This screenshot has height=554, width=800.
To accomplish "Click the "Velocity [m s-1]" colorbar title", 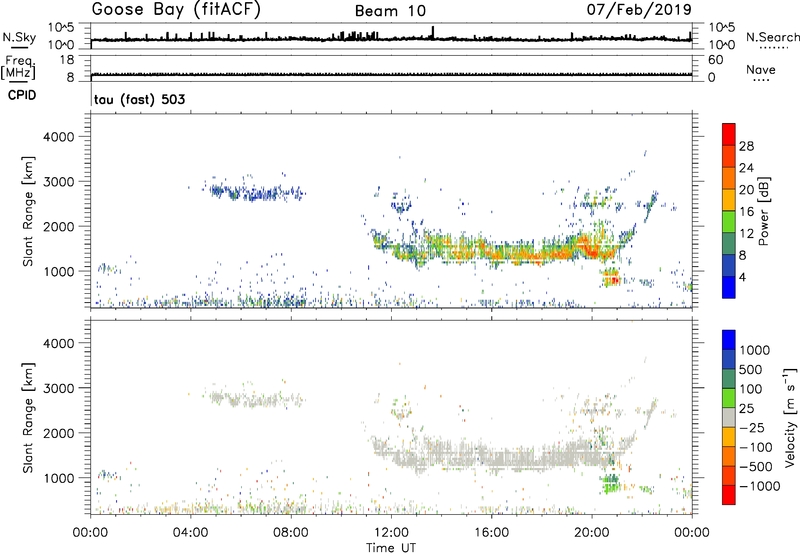I will point(790,417).
